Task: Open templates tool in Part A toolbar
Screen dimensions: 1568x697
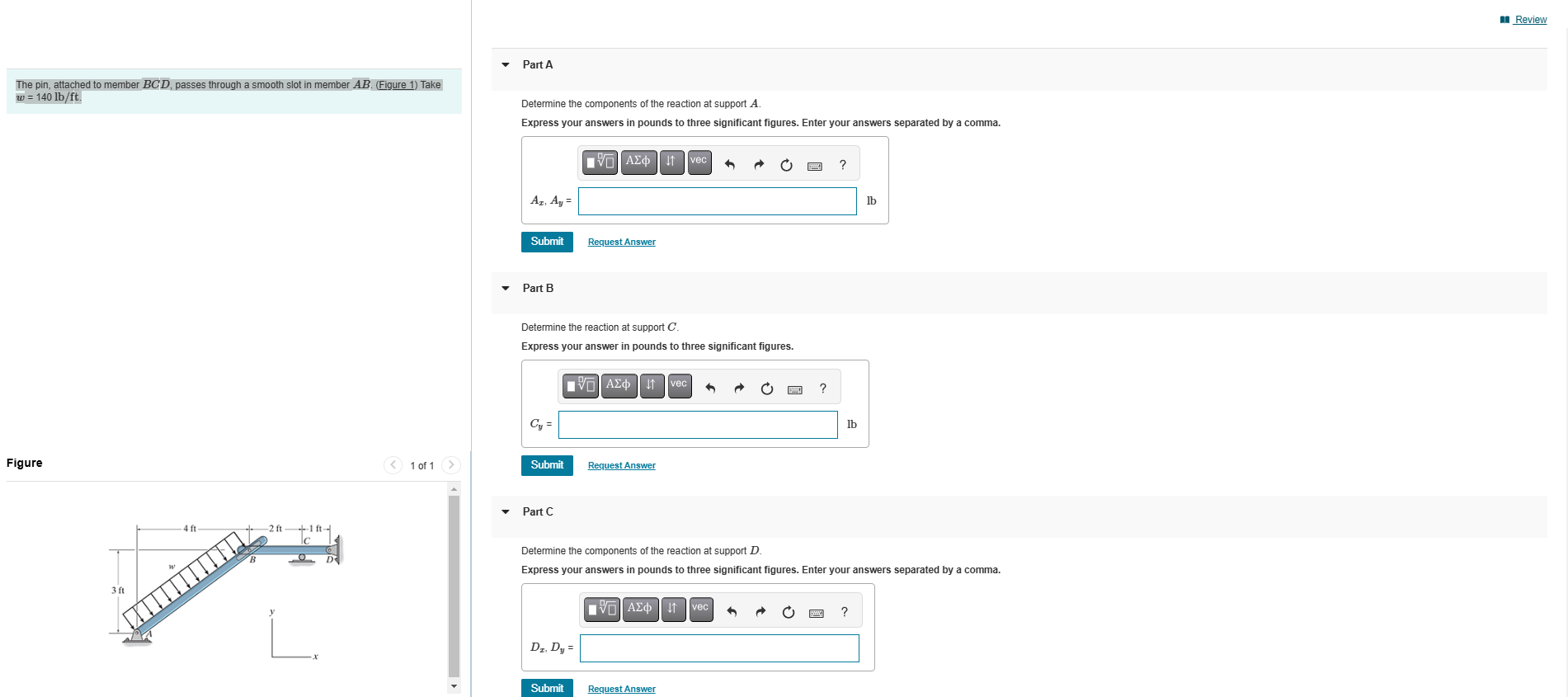Action: tap(600, 162)
